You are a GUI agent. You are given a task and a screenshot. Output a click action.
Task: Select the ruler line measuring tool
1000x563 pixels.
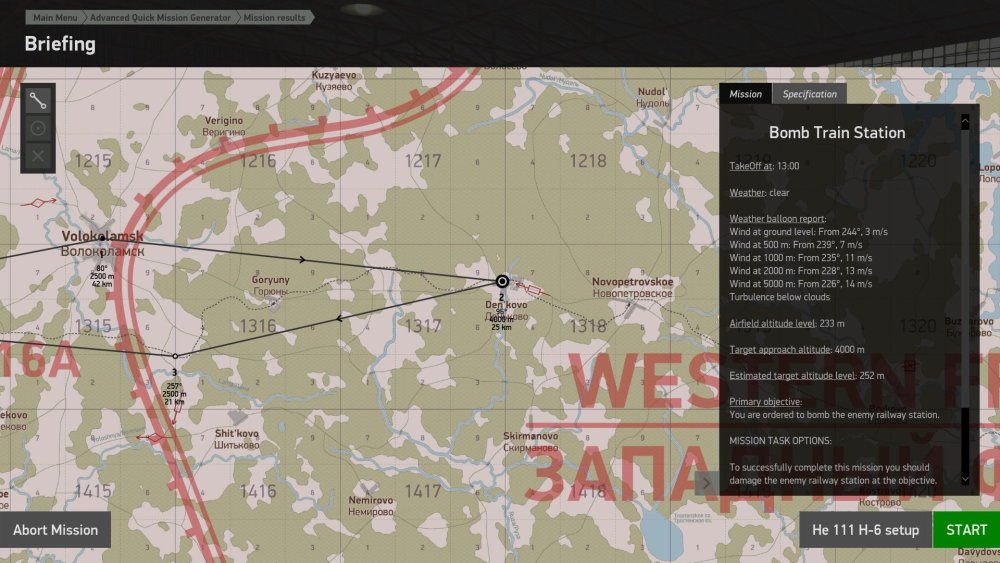(x=38, y=101)
